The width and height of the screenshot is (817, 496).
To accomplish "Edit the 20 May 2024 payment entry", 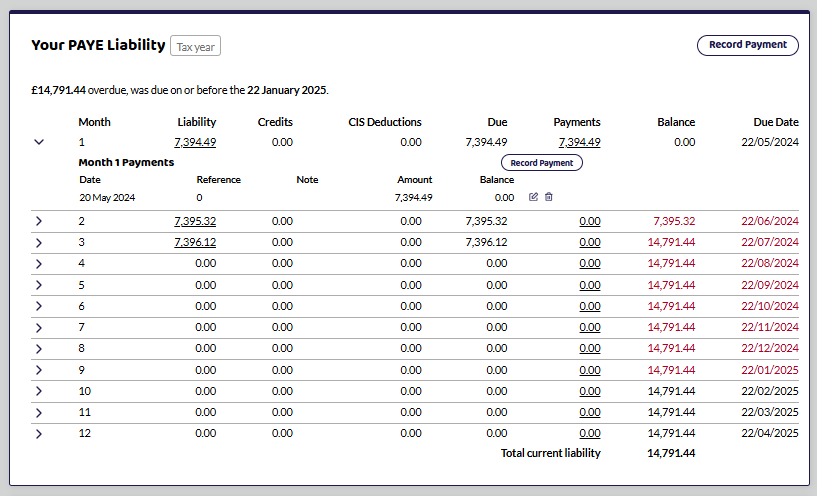I will (x=533, y=197).
